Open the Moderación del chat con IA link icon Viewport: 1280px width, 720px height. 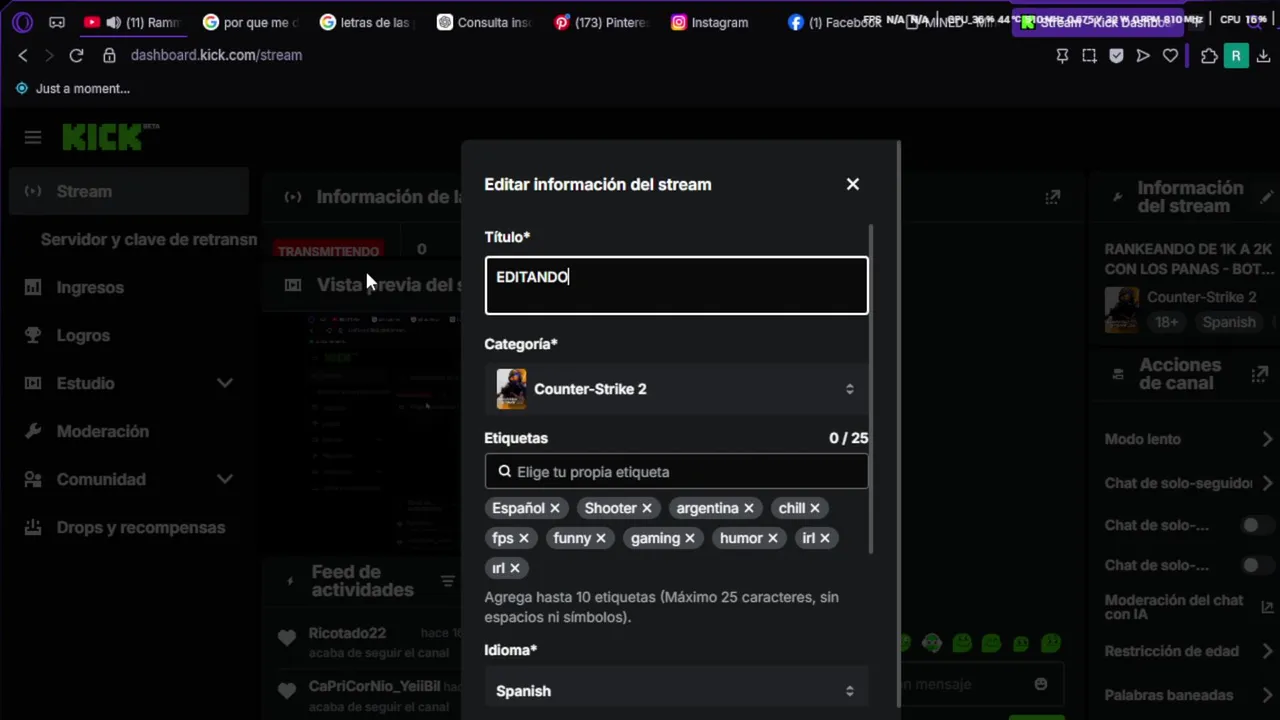pos(1268,607)
